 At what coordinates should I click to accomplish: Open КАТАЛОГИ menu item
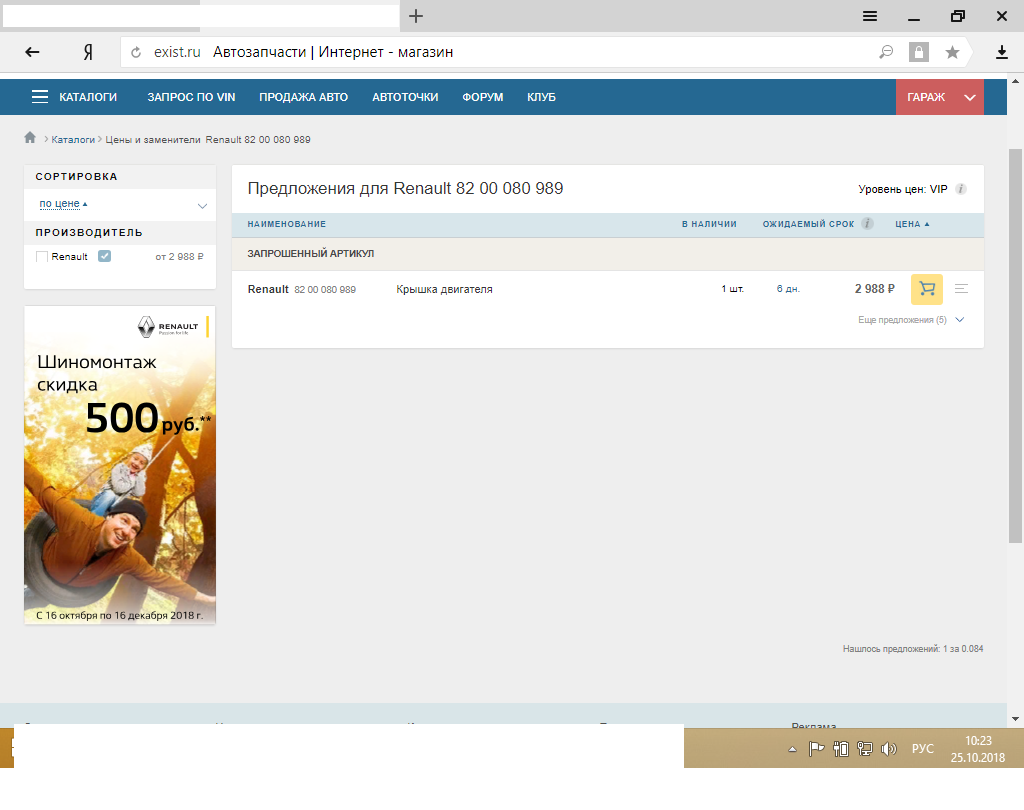coord(88,97)
